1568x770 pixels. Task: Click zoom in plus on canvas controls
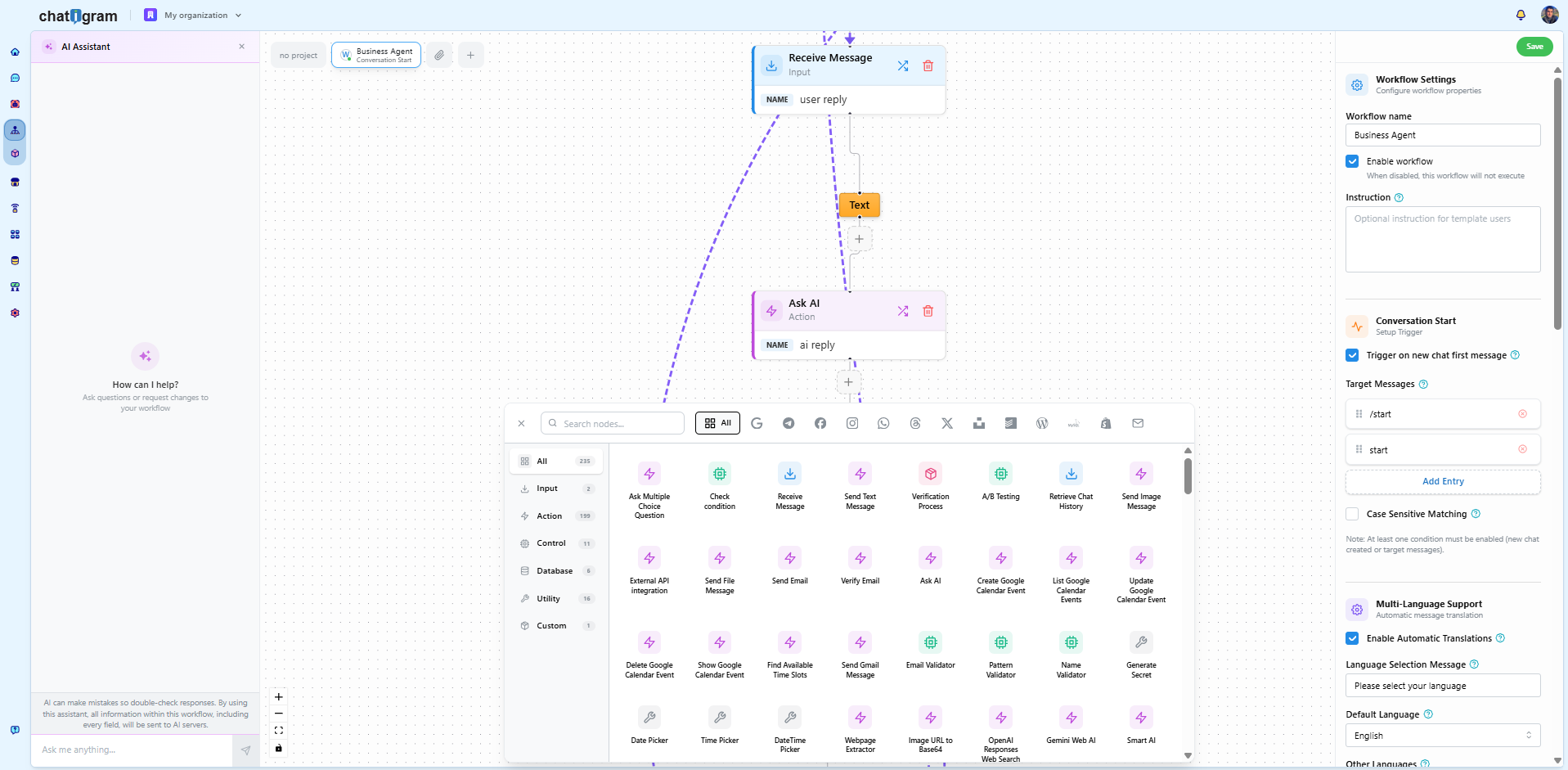[x=279, y=697]
